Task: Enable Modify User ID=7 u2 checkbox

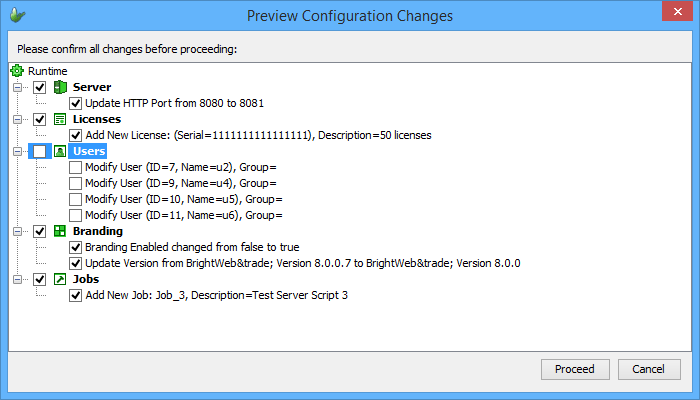Action: click(x=76, y=167)
